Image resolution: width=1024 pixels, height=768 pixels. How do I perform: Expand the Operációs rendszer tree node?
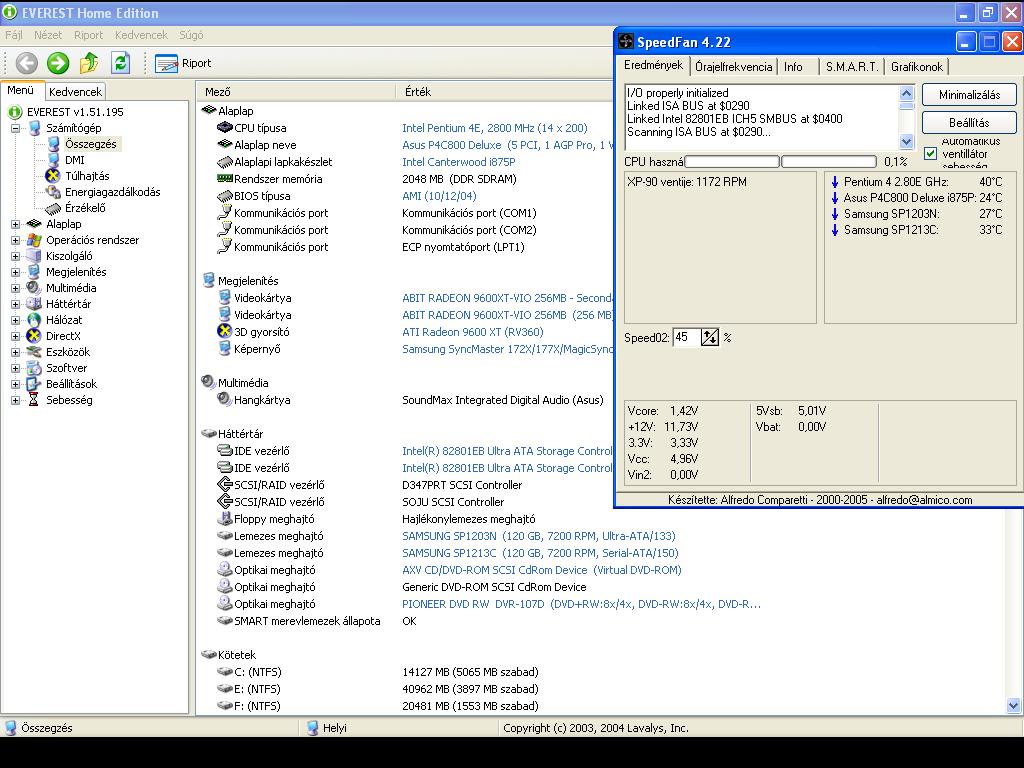pos(15,240)
